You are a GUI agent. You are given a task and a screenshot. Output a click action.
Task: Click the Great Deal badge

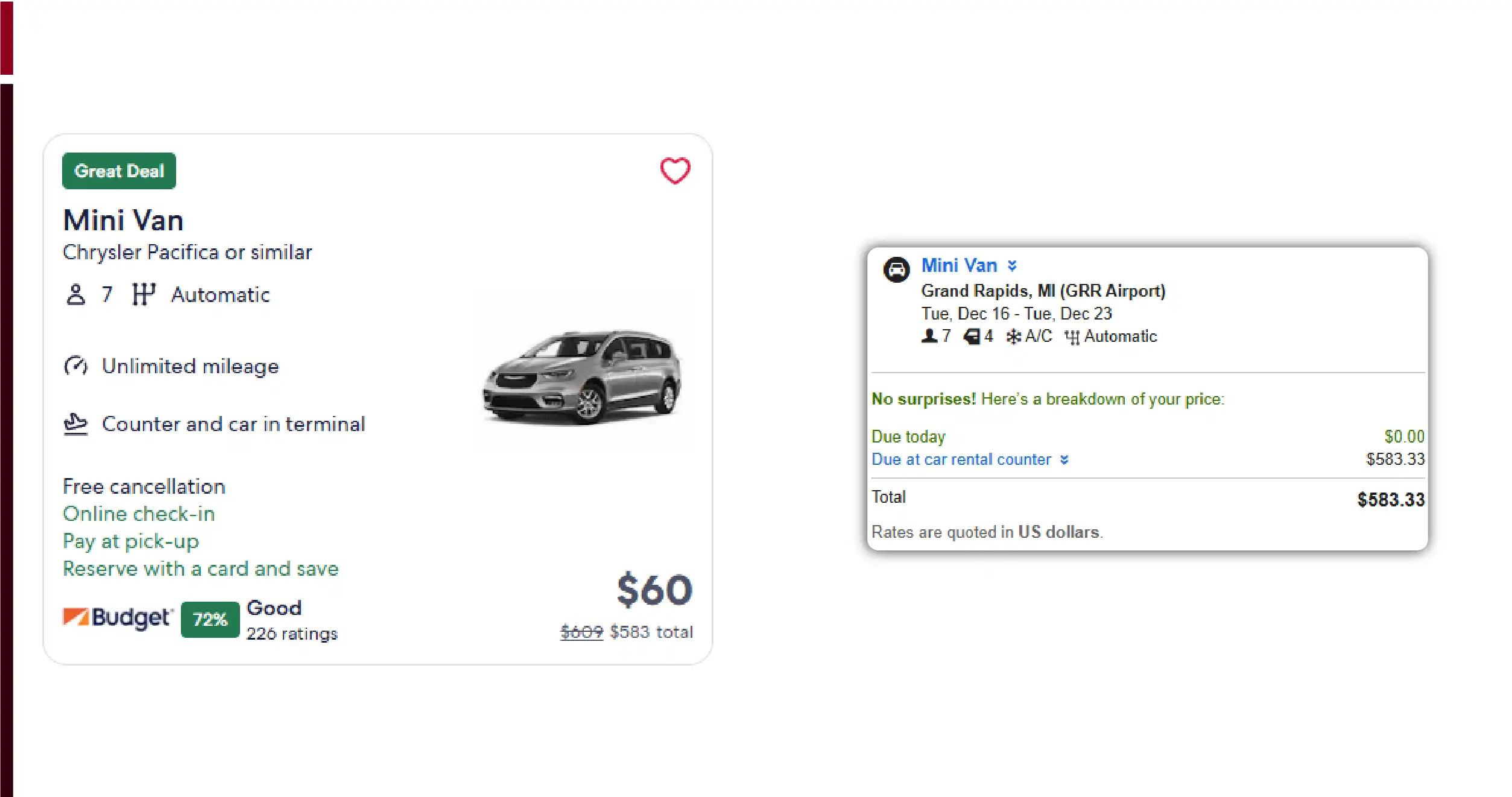pos(119,171)
